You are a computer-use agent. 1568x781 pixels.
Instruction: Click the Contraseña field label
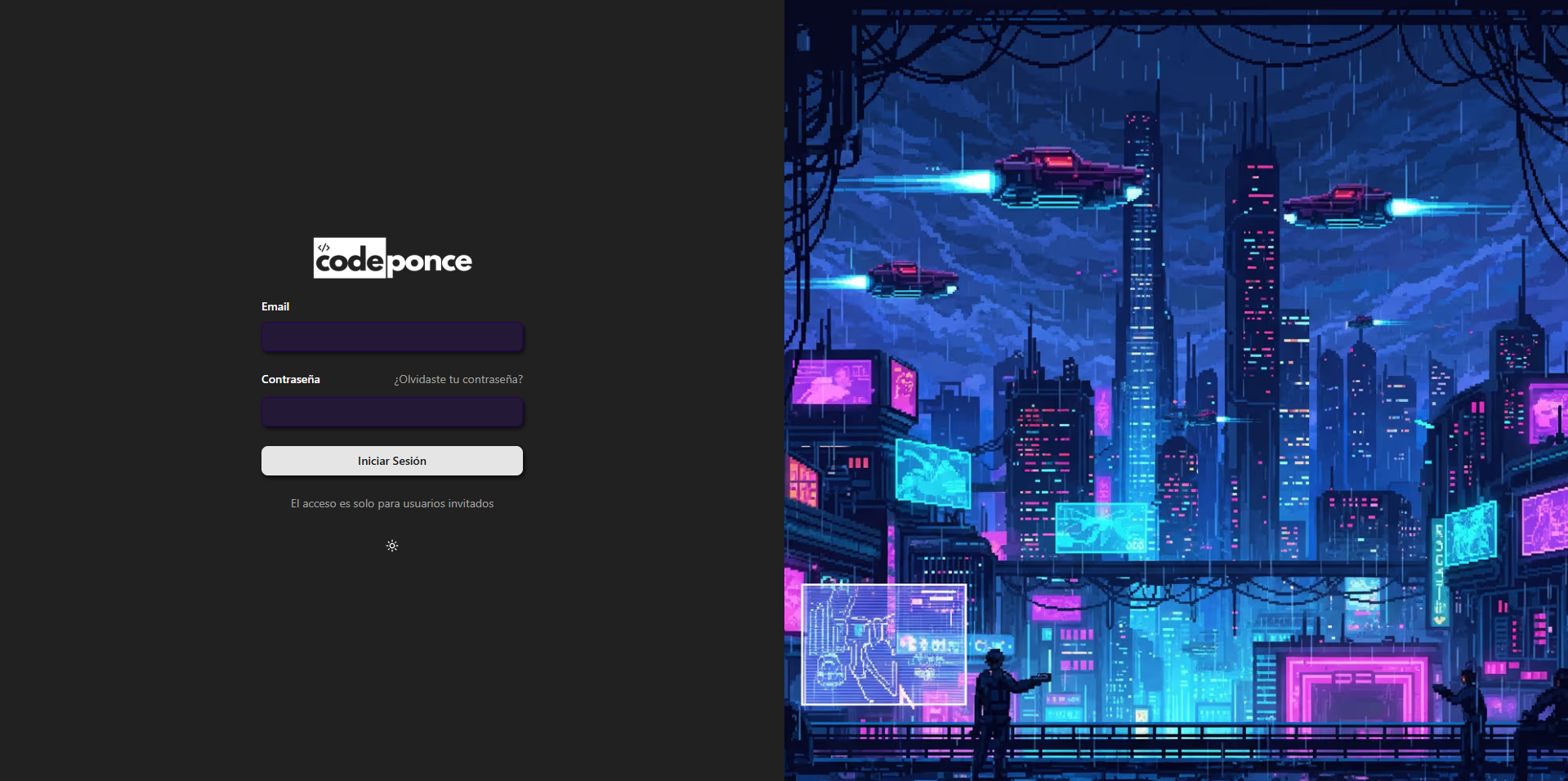291,379
